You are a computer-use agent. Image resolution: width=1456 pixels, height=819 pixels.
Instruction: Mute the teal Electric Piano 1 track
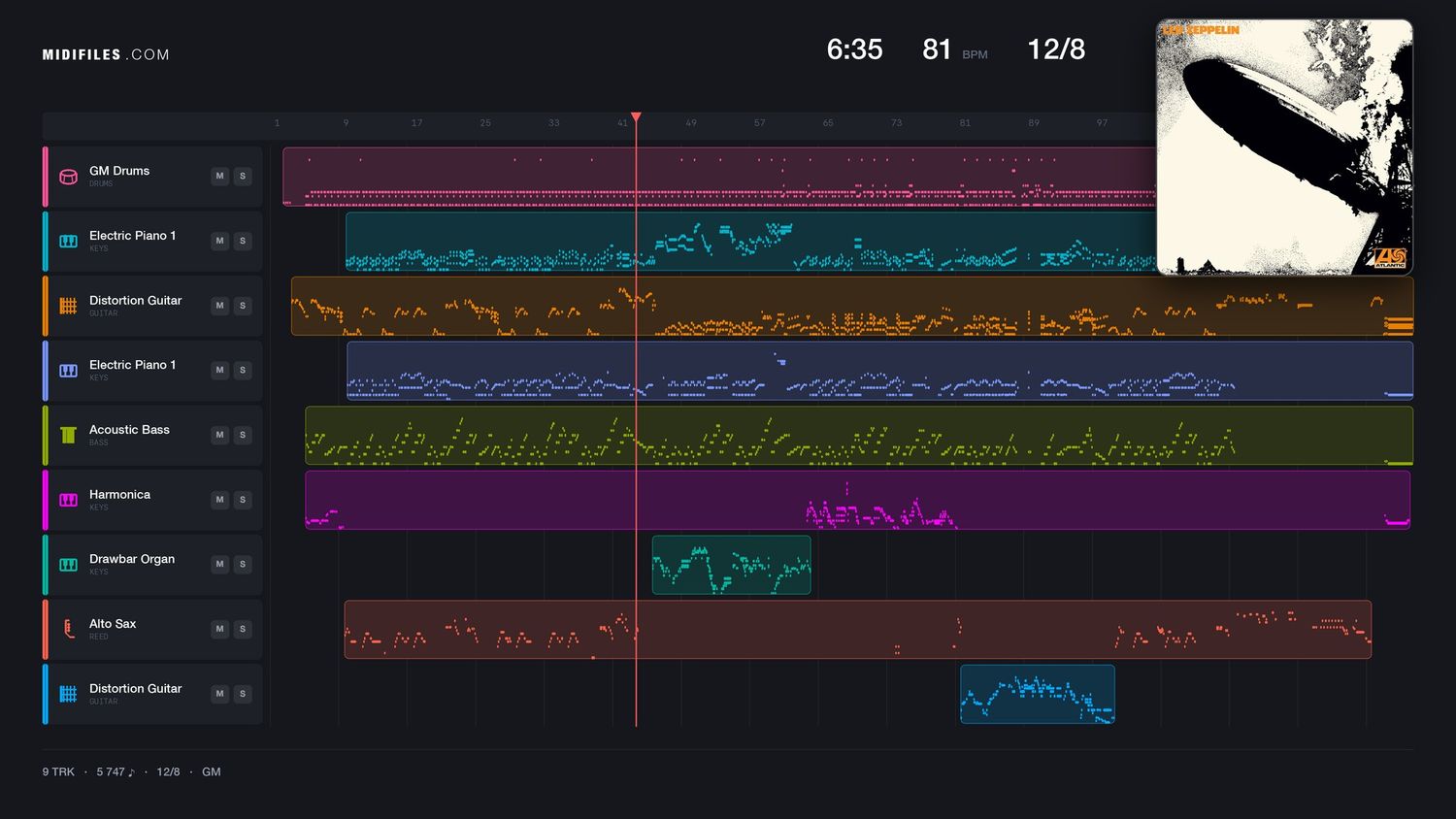pos(220,241)
